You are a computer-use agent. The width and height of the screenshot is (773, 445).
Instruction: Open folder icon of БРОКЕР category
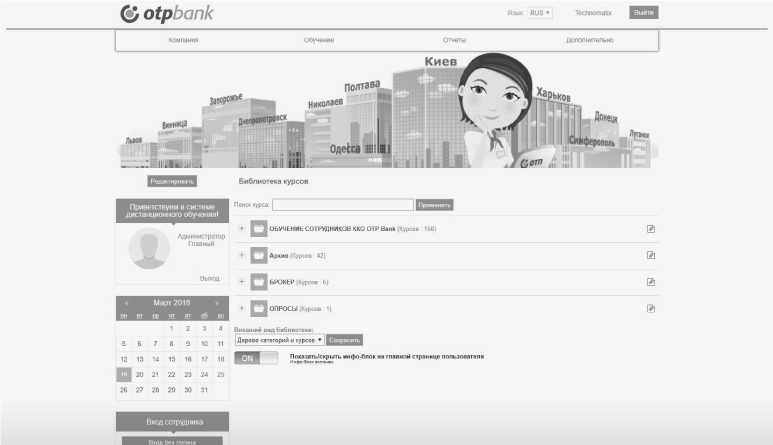(x=258, y=282)
